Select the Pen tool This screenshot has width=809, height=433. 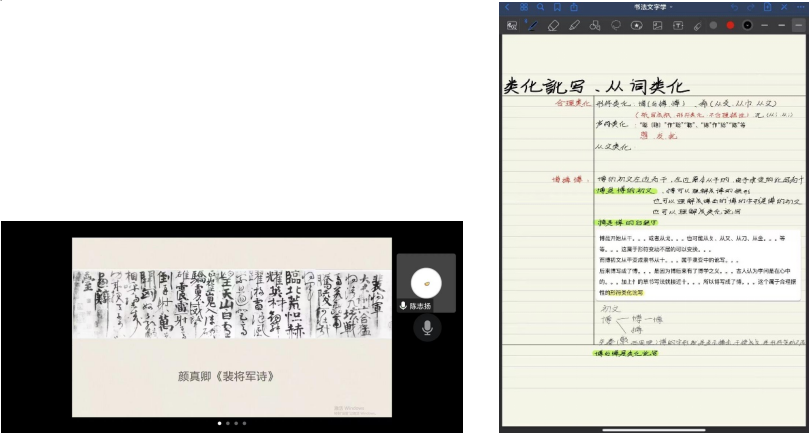click(x=532, y=25)
